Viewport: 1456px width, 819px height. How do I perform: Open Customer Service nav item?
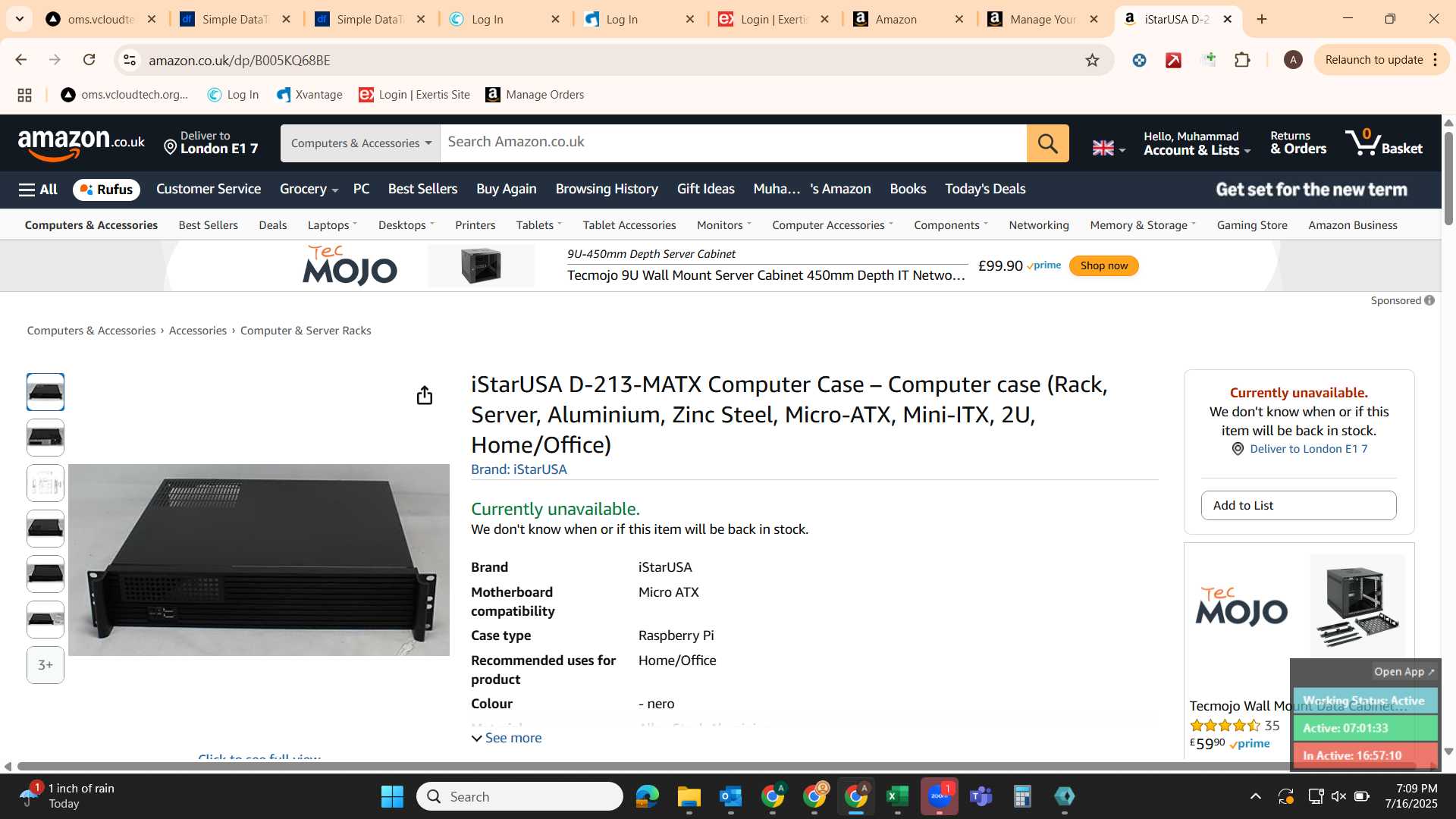[209, 190]
